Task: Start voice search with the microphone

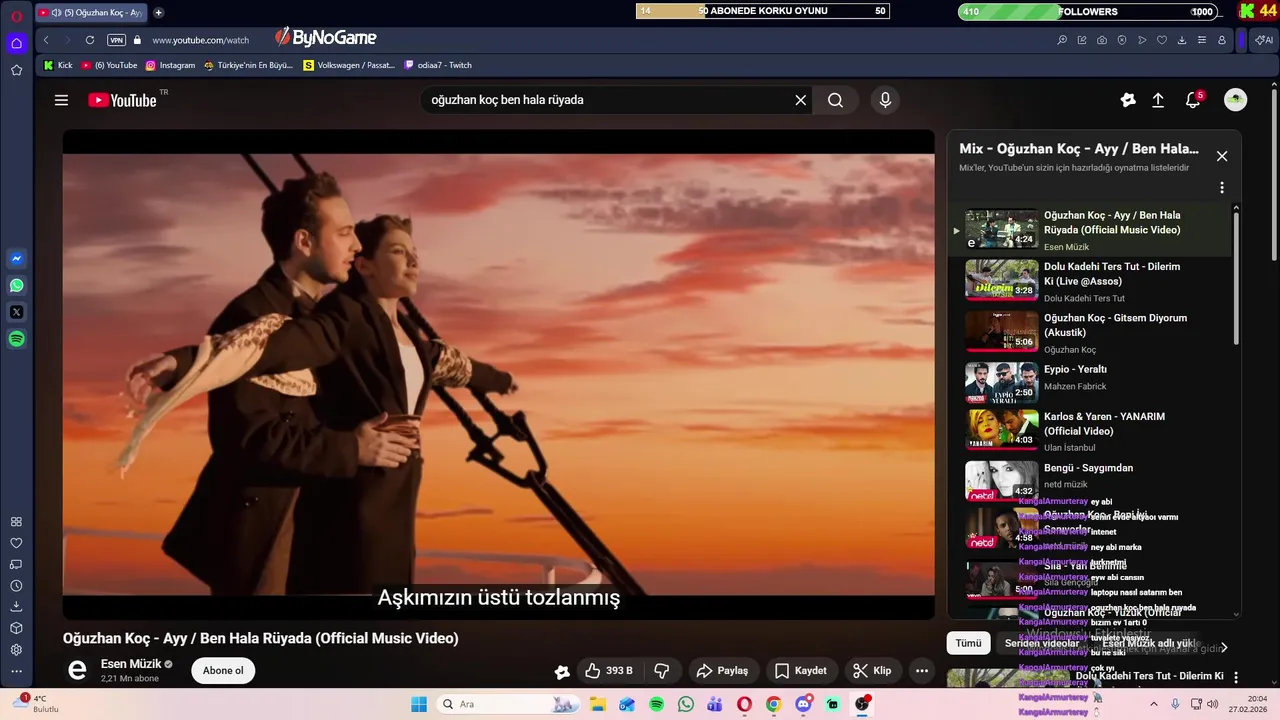Action: pyautogui.click(x=885, y=100)
